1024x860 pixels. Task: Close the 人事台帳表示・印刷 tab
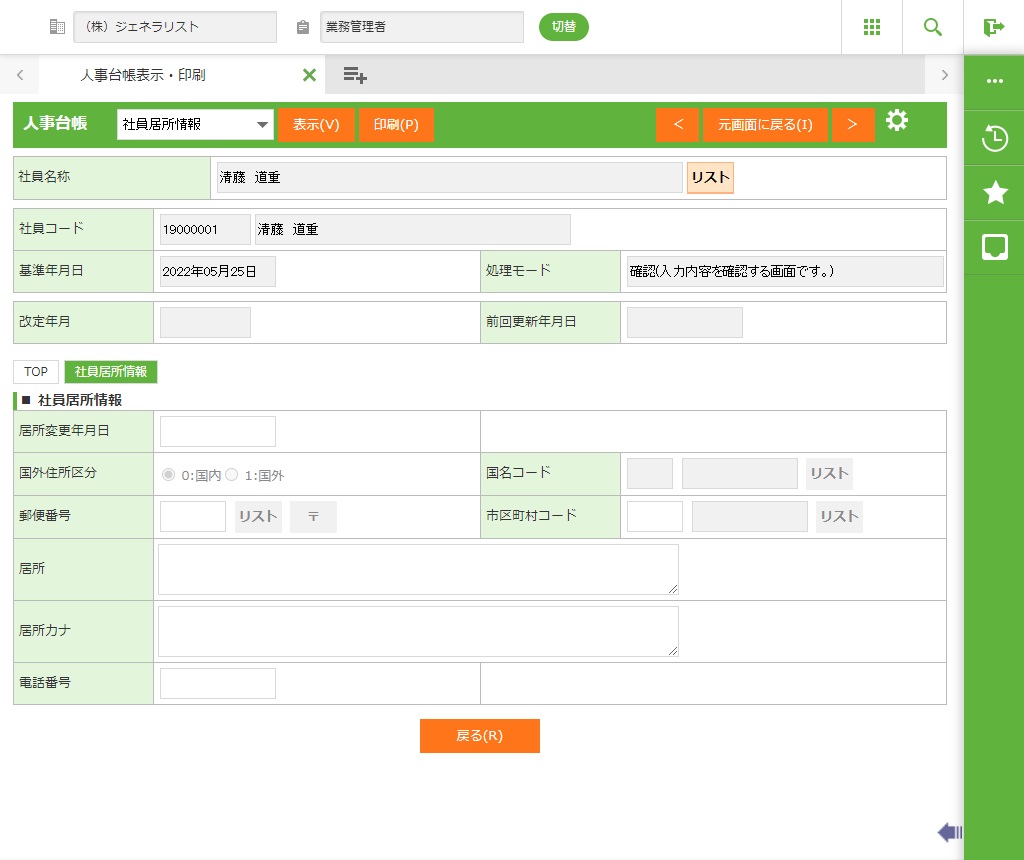[309, 75]
